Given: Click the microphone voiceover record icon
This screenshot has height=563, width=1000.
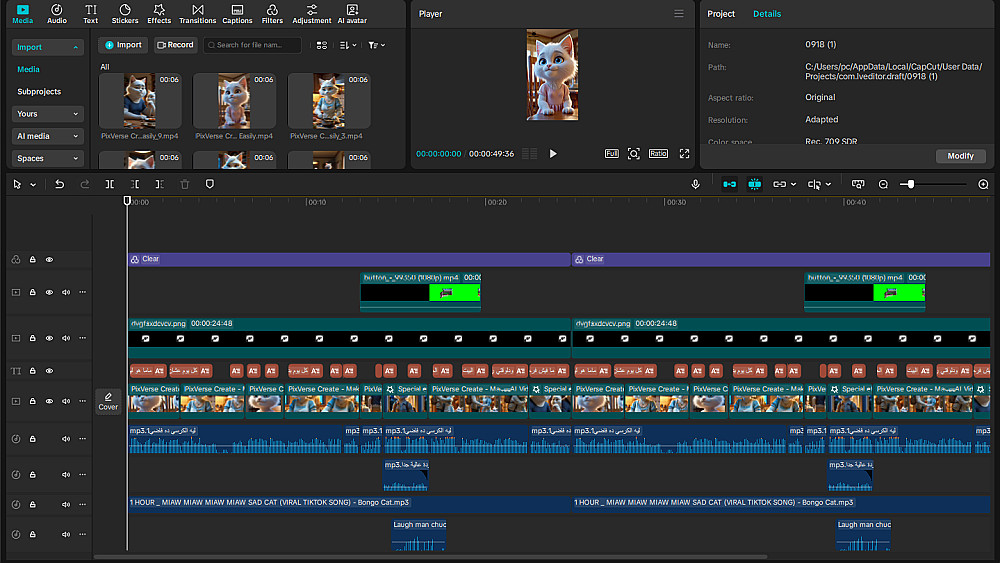Looking at the screenshot, I should tap(696, 184).
